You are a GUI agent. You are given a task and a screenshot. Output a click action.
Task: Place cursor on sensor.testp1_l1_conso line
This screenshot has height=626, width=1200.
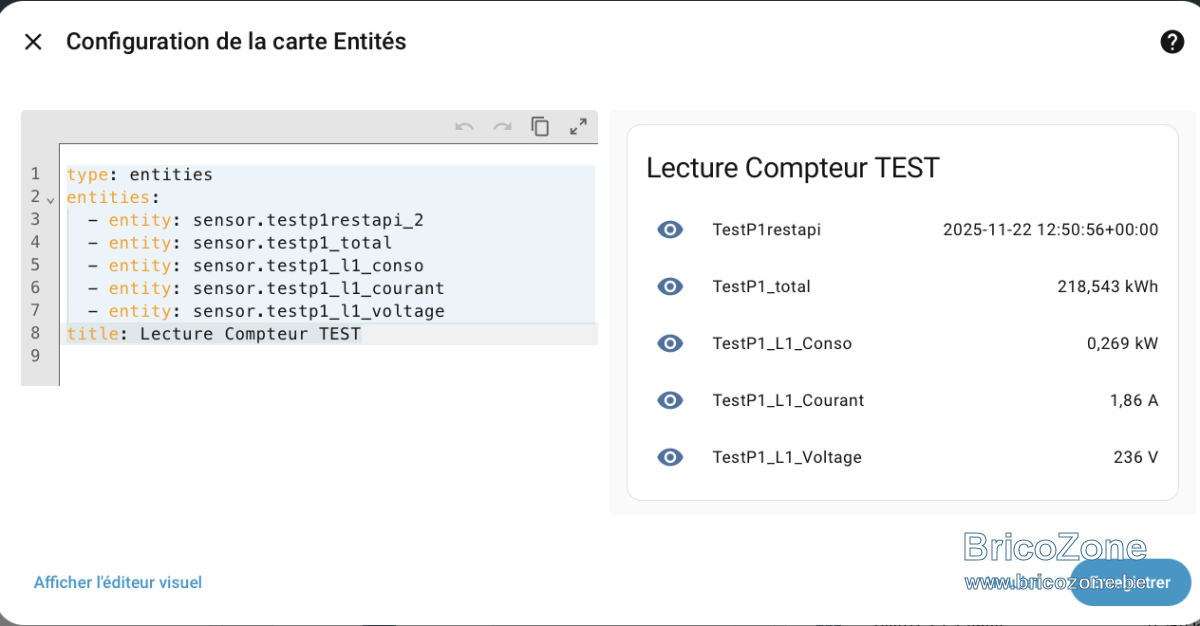(255, 266)
